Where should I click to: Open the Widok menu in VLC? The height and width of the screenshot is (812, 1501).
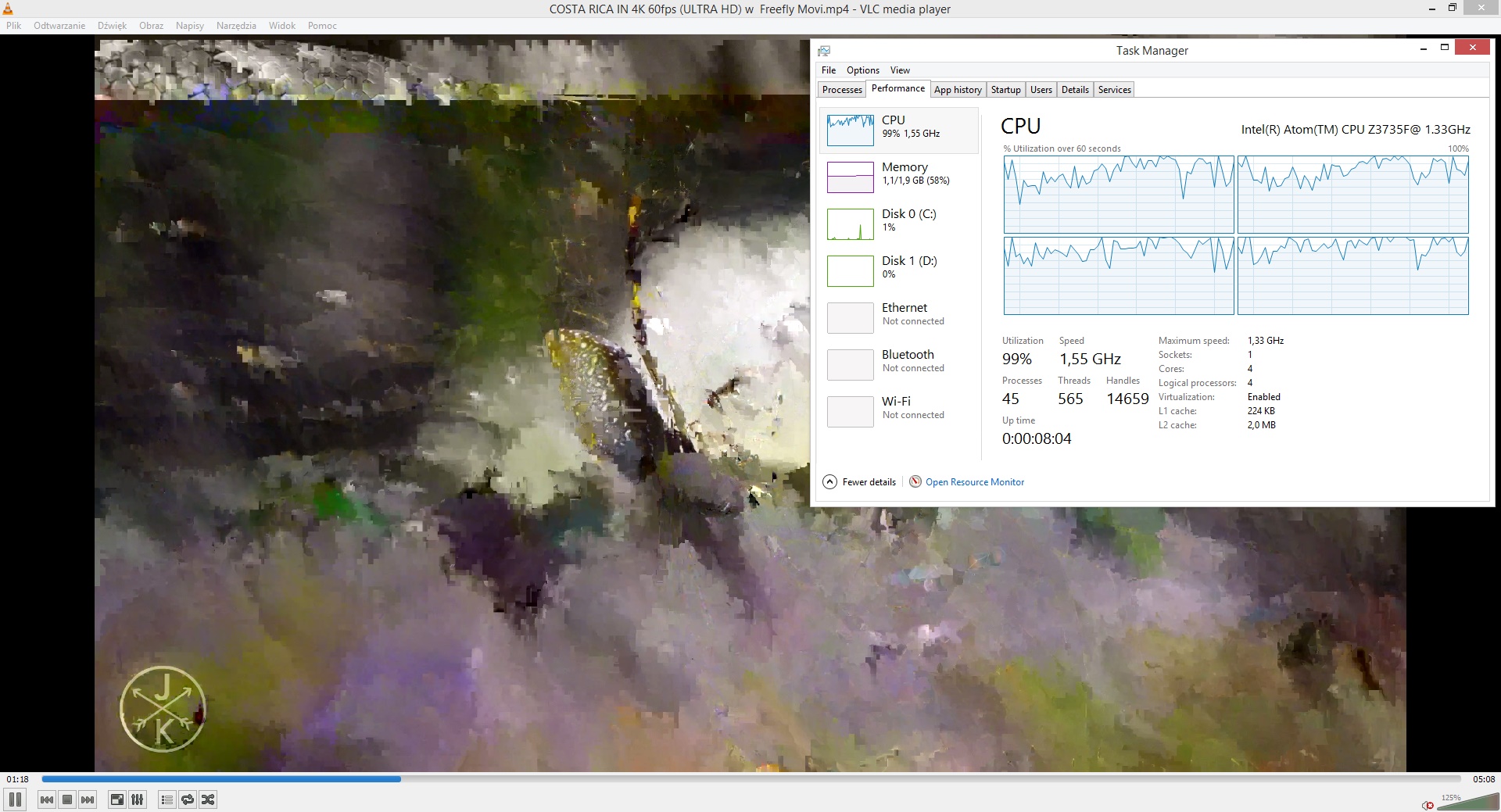point(282,26)
